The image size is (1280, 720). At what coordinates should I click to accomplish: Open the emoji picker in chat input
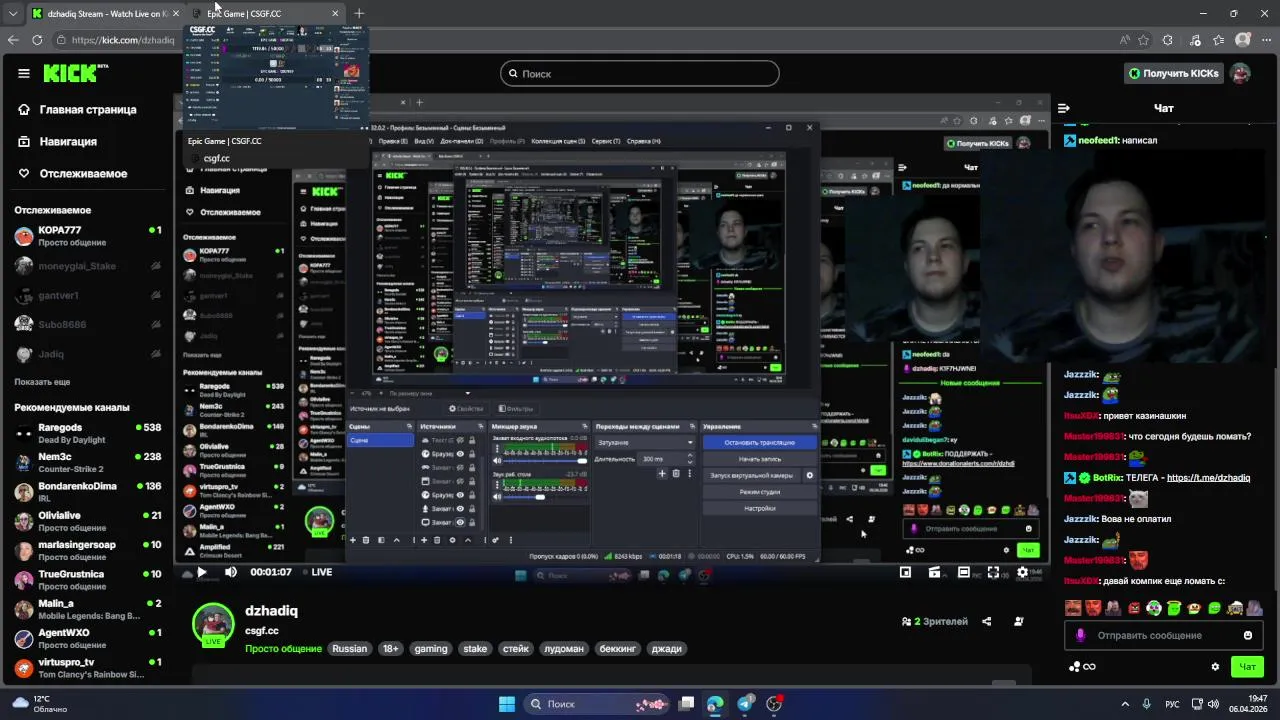pyautogui.click(x=1248, y=635)
